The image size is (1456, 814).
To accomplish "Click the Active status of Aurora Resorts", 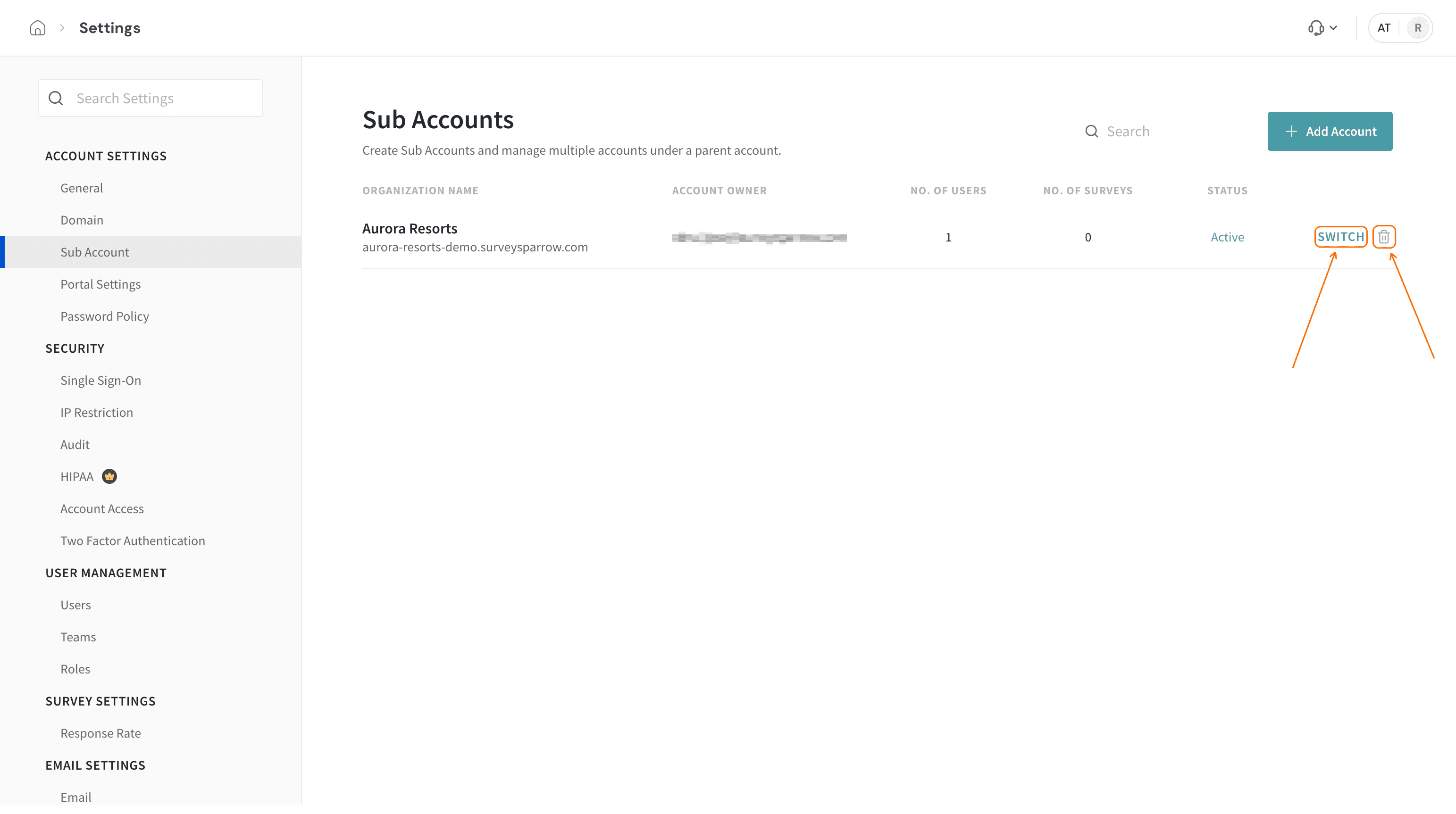I will click(1227, 237).
